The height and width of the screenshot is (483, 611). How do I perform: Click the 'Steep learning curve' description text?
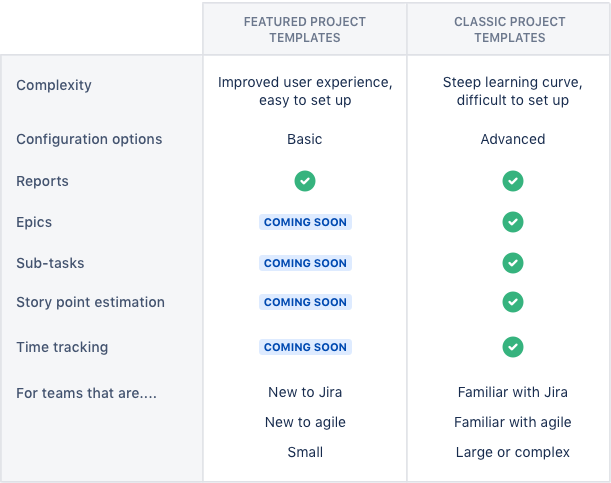click(512, 82)
